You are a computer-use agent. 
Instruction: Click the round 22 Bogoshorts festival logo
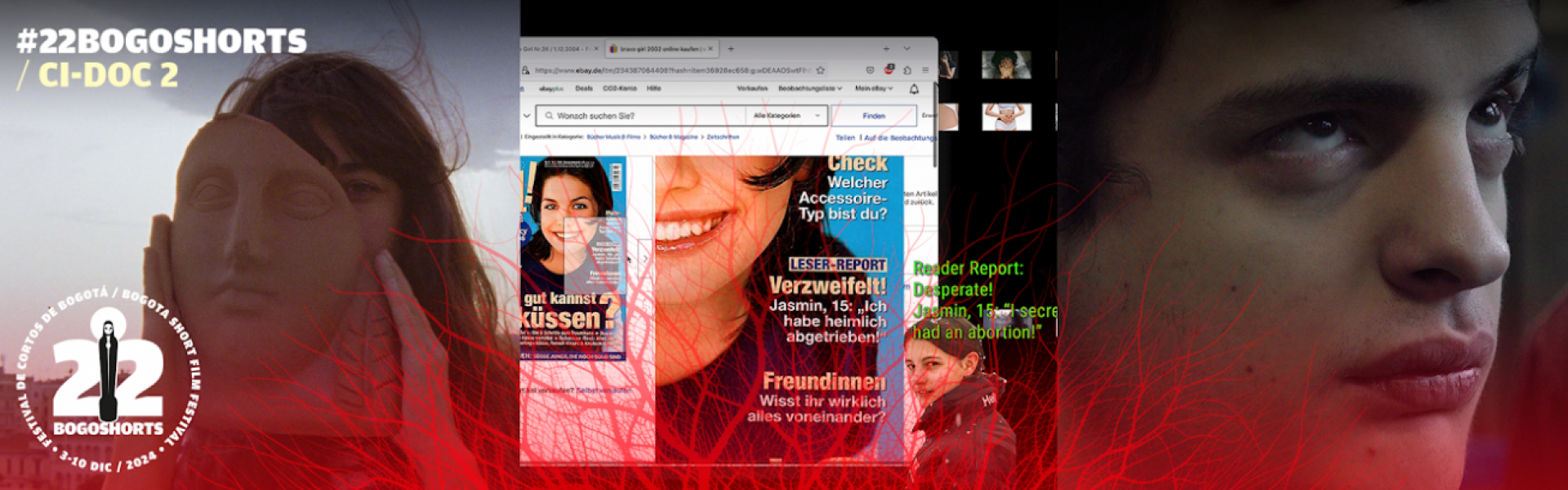tap(109, 378)
